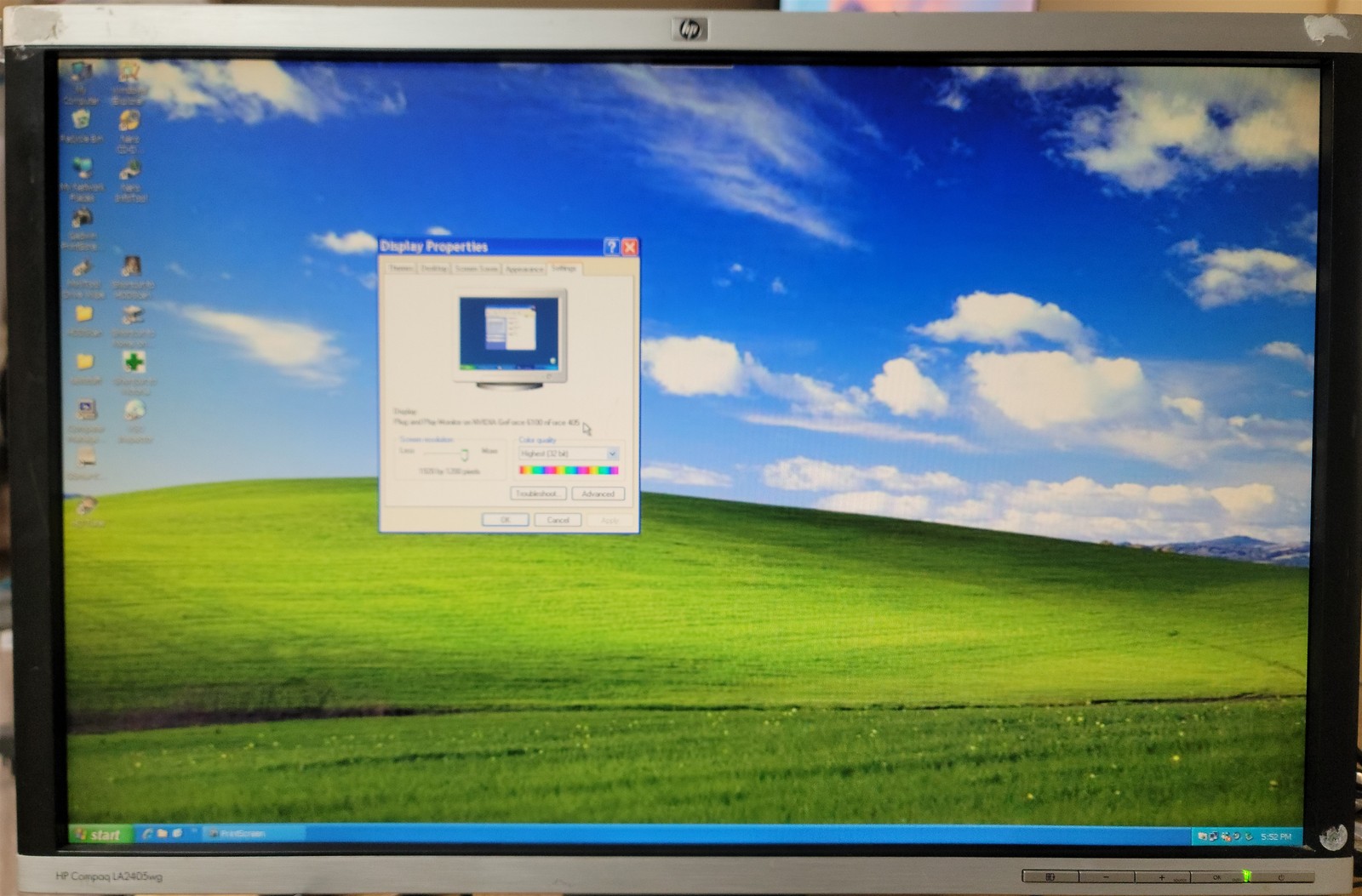The image size is (1362, 896).
Task: Switch to the Screen Saver tab
Action: pos(476,268)
